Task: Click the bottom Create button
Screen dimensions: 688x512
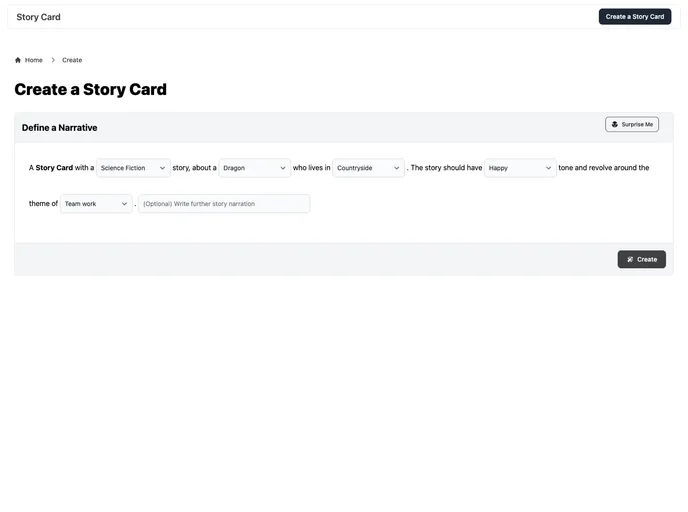Action: coord(641,259)
